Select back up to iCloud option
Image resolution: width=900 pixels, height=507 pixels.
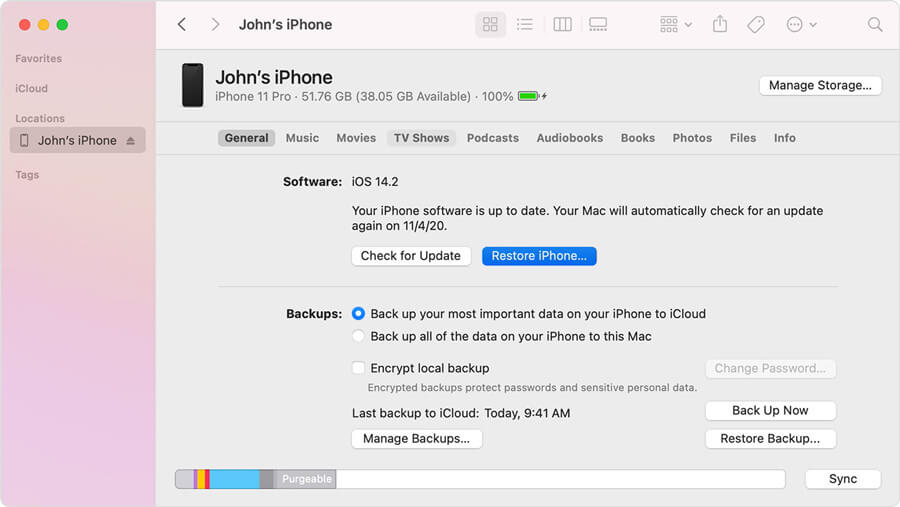coord(359,314)
